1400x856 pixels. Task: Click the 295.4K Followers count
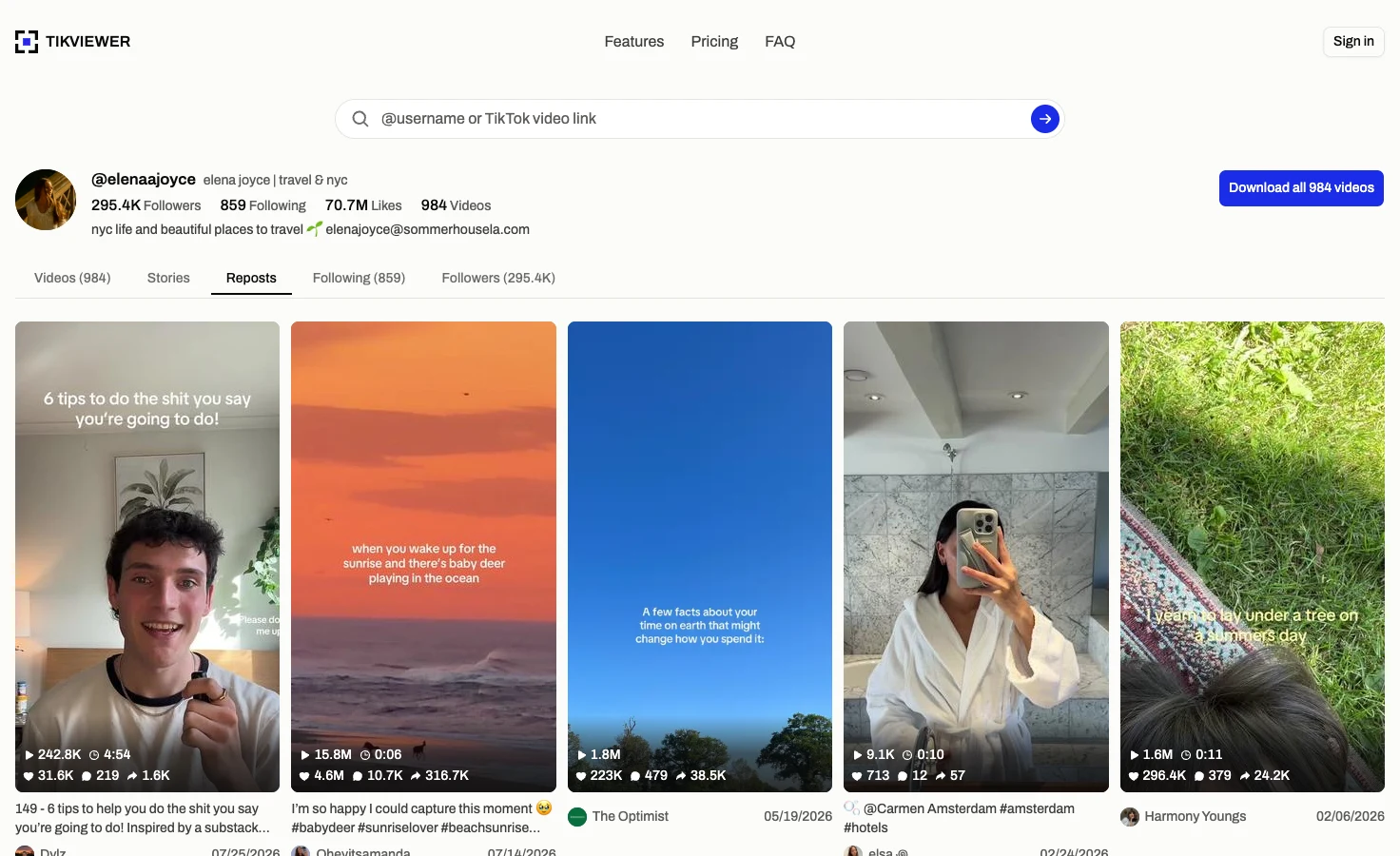pos(146,205)
